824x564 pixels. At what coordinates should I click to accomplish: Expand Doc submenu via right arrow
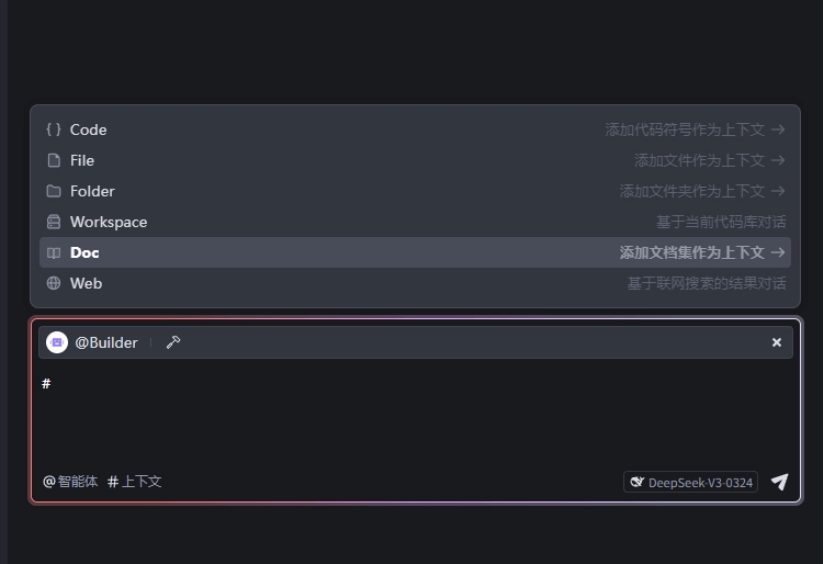pyautogui.click(x=778, y=253)
